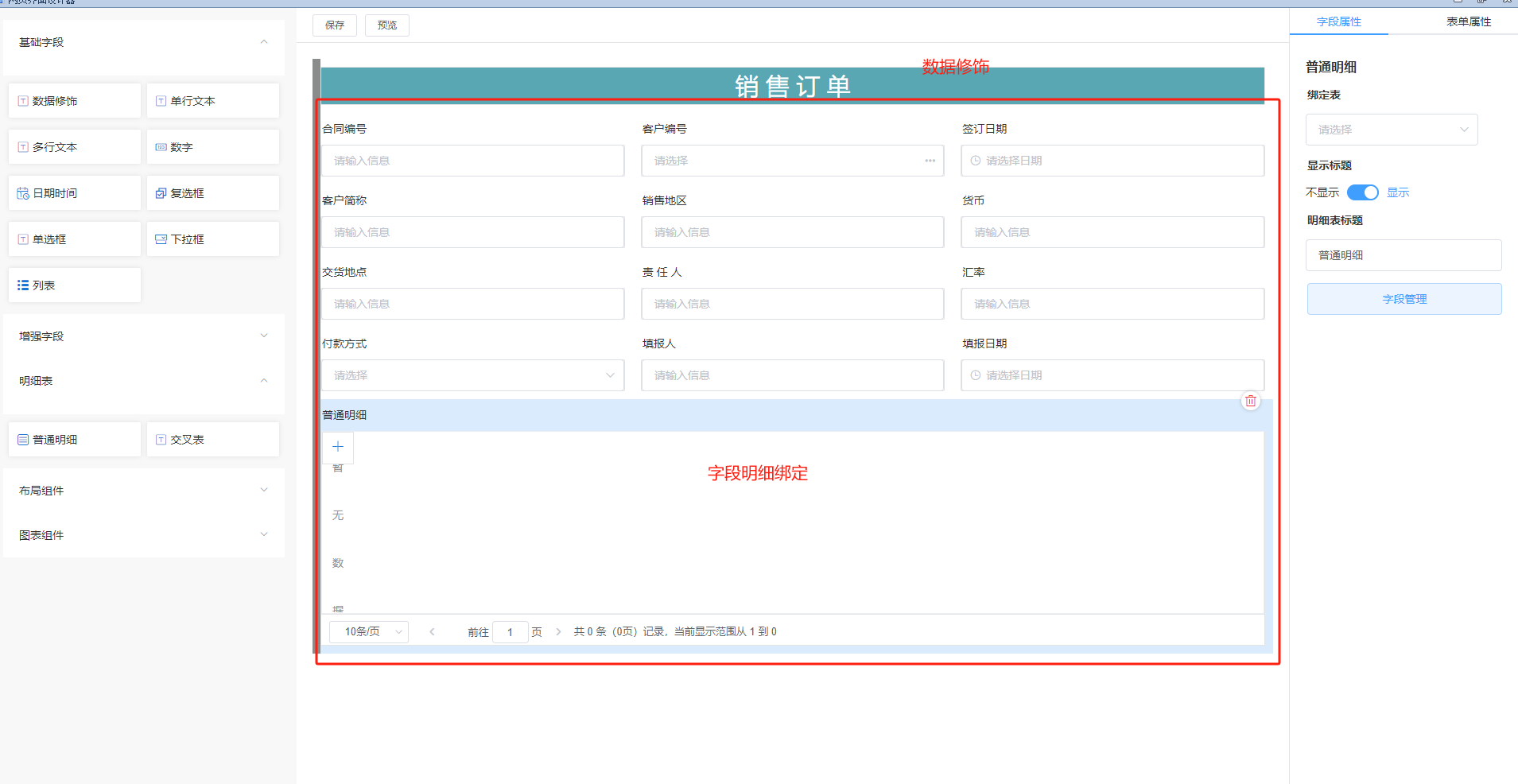Viewport: 1518px width, 784px height.
Task: Expand the 布局组件 section
Action: [x=143, y=491]
